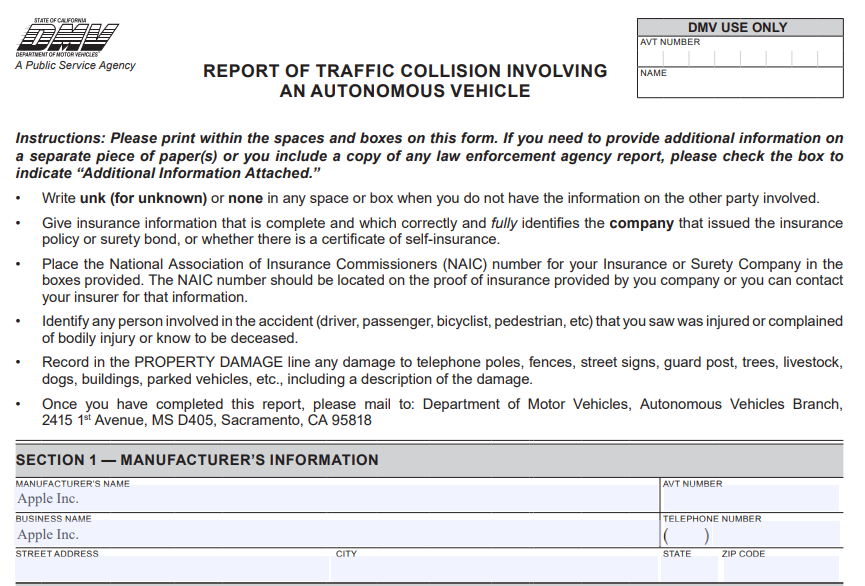
Task: Click the California DMV logo
Action: click(66, 38)
